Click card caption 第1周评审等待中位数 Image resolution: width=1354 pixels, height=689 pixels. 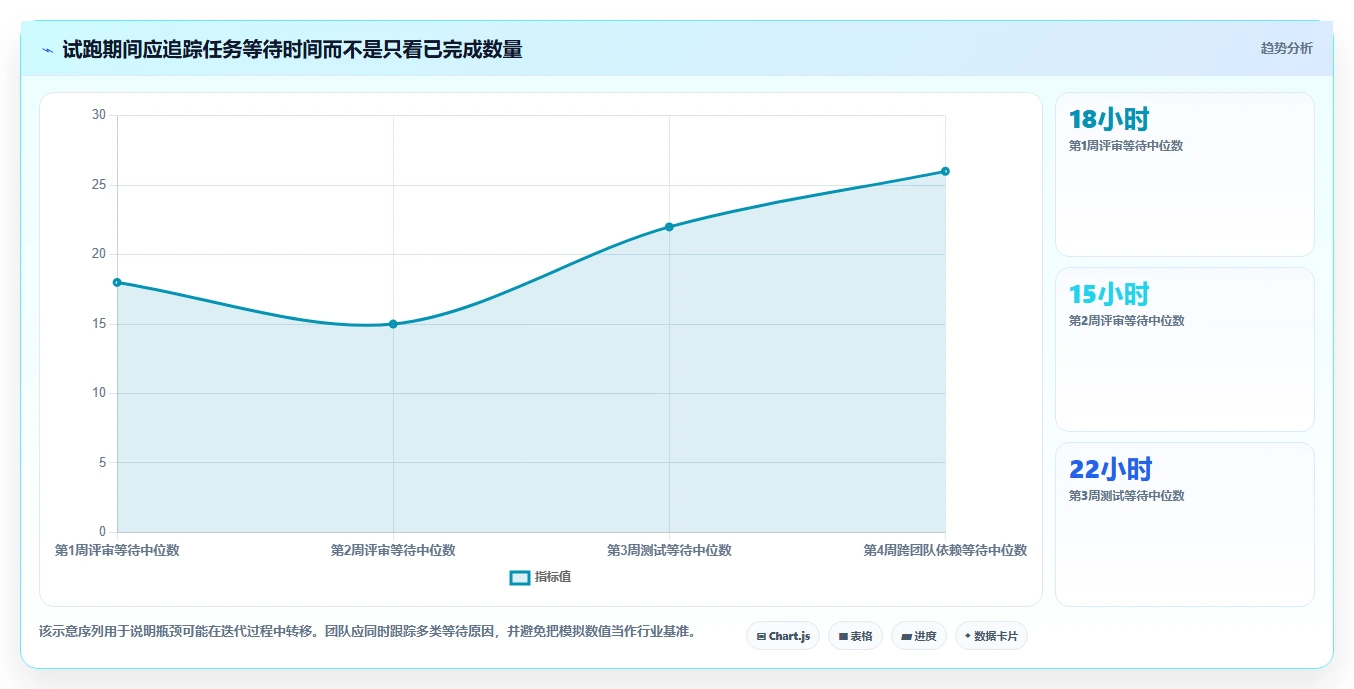1126,146
